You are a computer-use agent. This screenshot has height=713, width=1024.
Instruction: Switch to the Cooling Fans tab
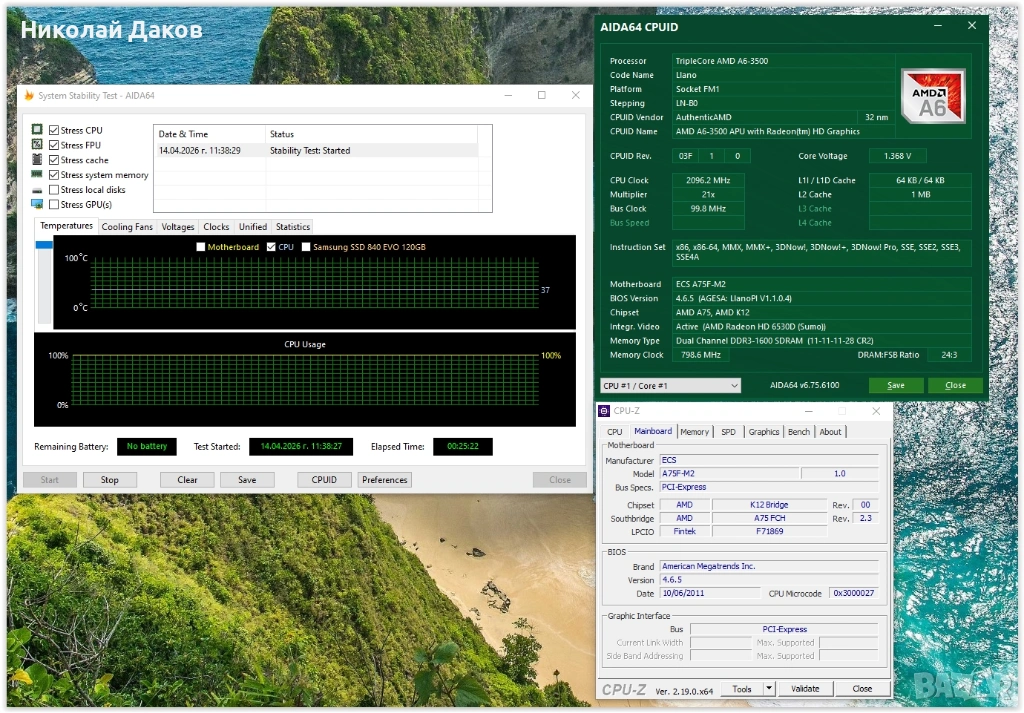127,227
